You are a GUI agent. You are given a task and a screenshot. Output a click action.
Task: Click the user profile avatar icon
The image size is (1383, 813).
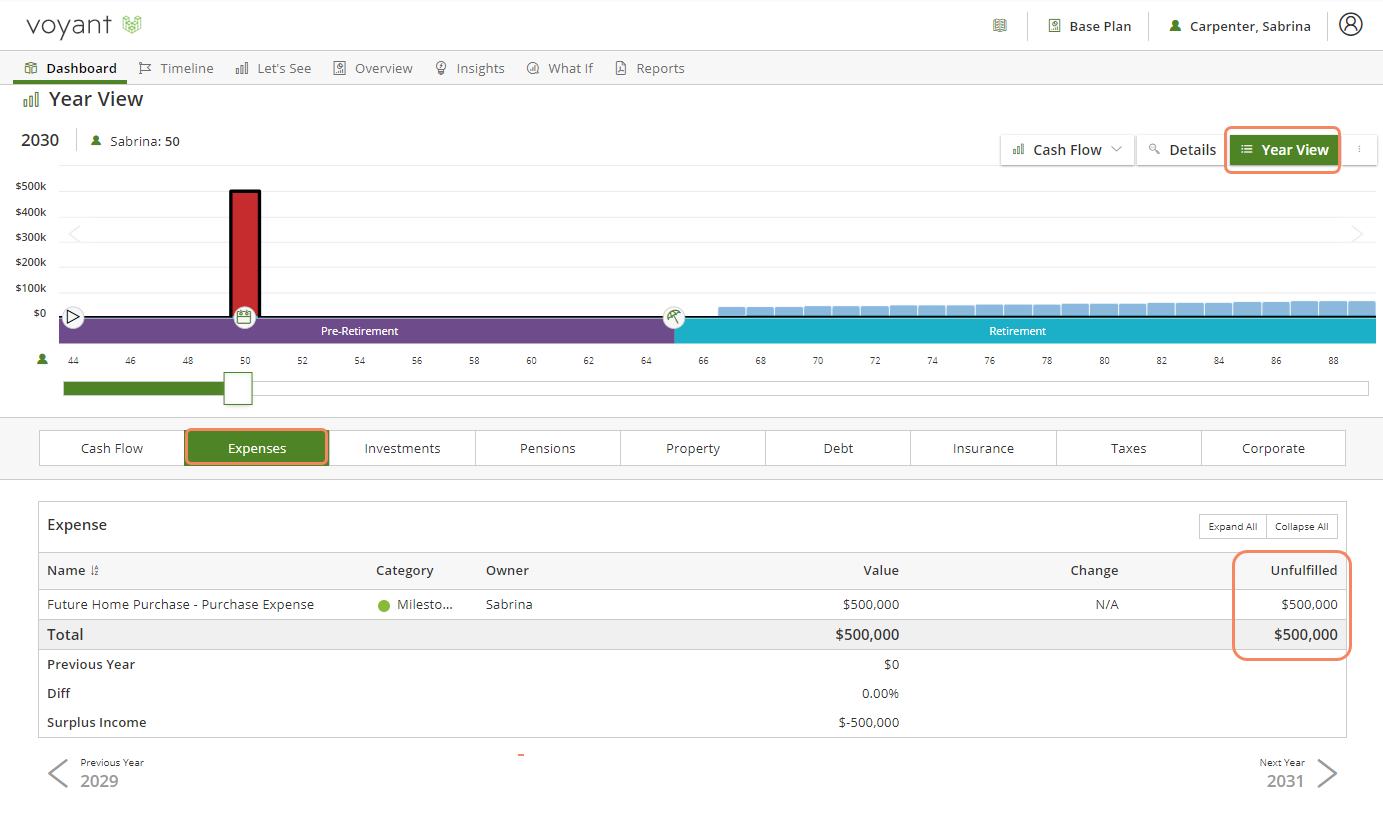click(x=1350, y=25)
